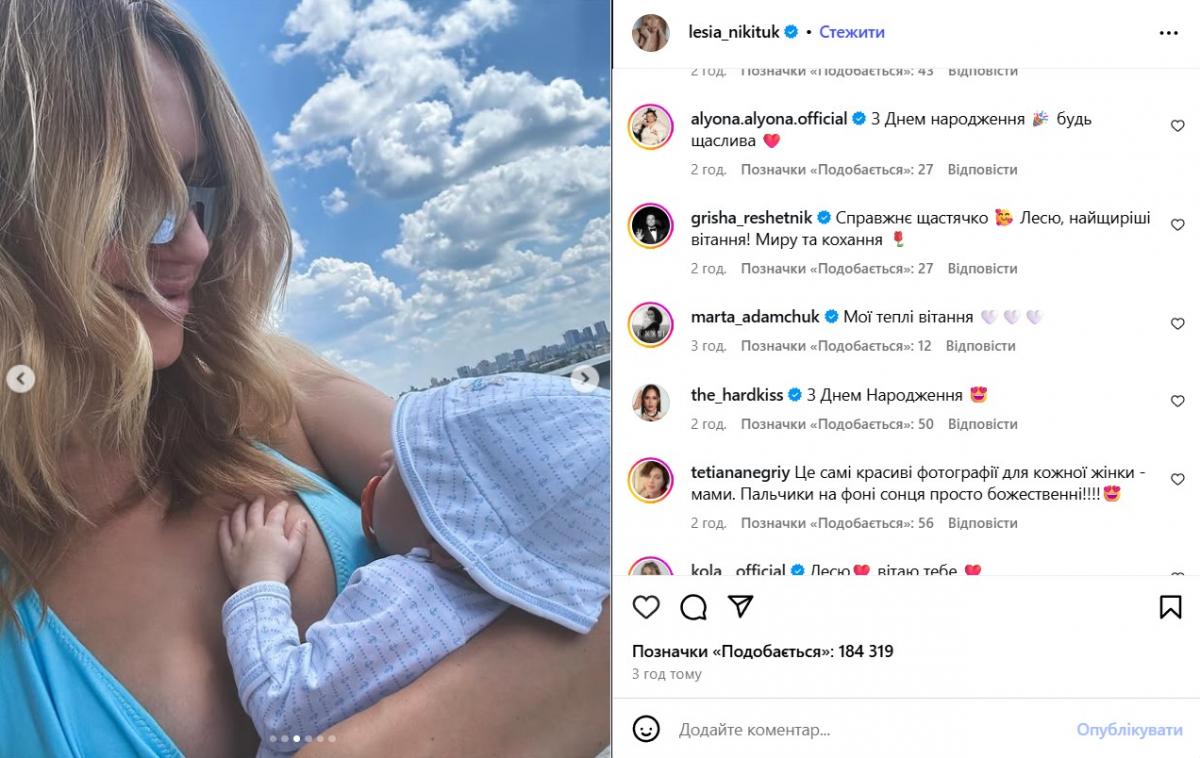
Task: Reply to the_hardkiss comment via Відповісти
Action: [x=982, y=424]
